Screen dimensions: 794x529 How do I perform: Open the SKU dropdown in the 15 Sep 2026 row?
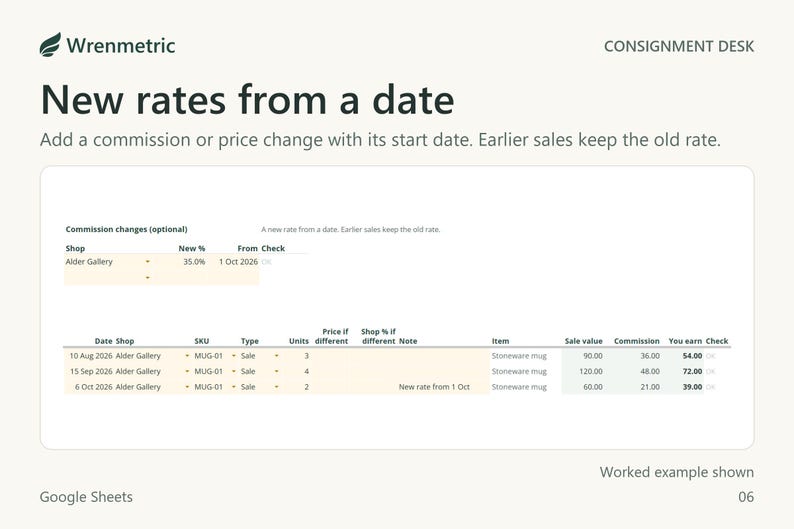(234, 372)
